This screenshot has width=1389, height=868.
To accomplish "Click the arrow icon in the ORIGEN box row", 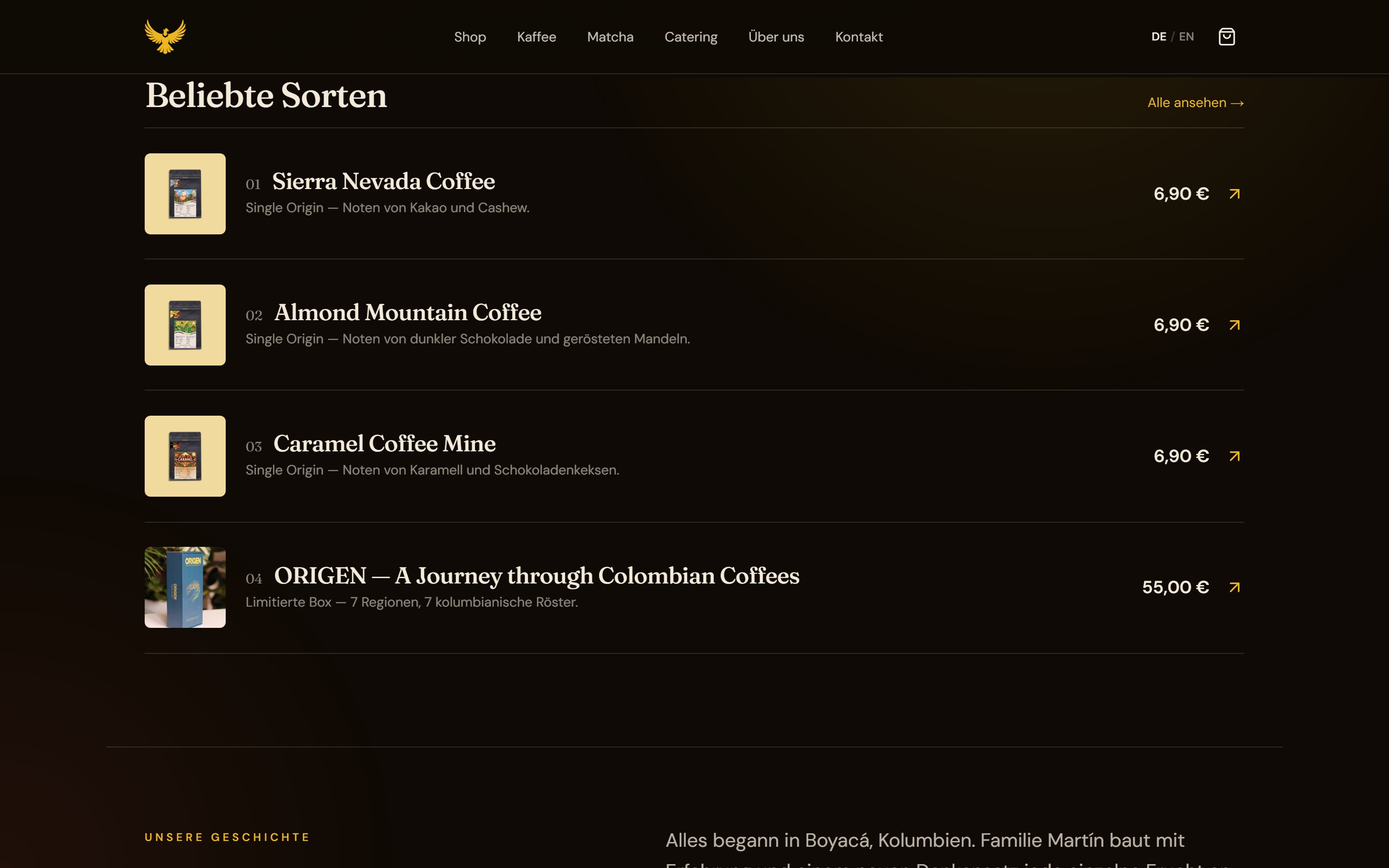I will tap(1235, 587).
